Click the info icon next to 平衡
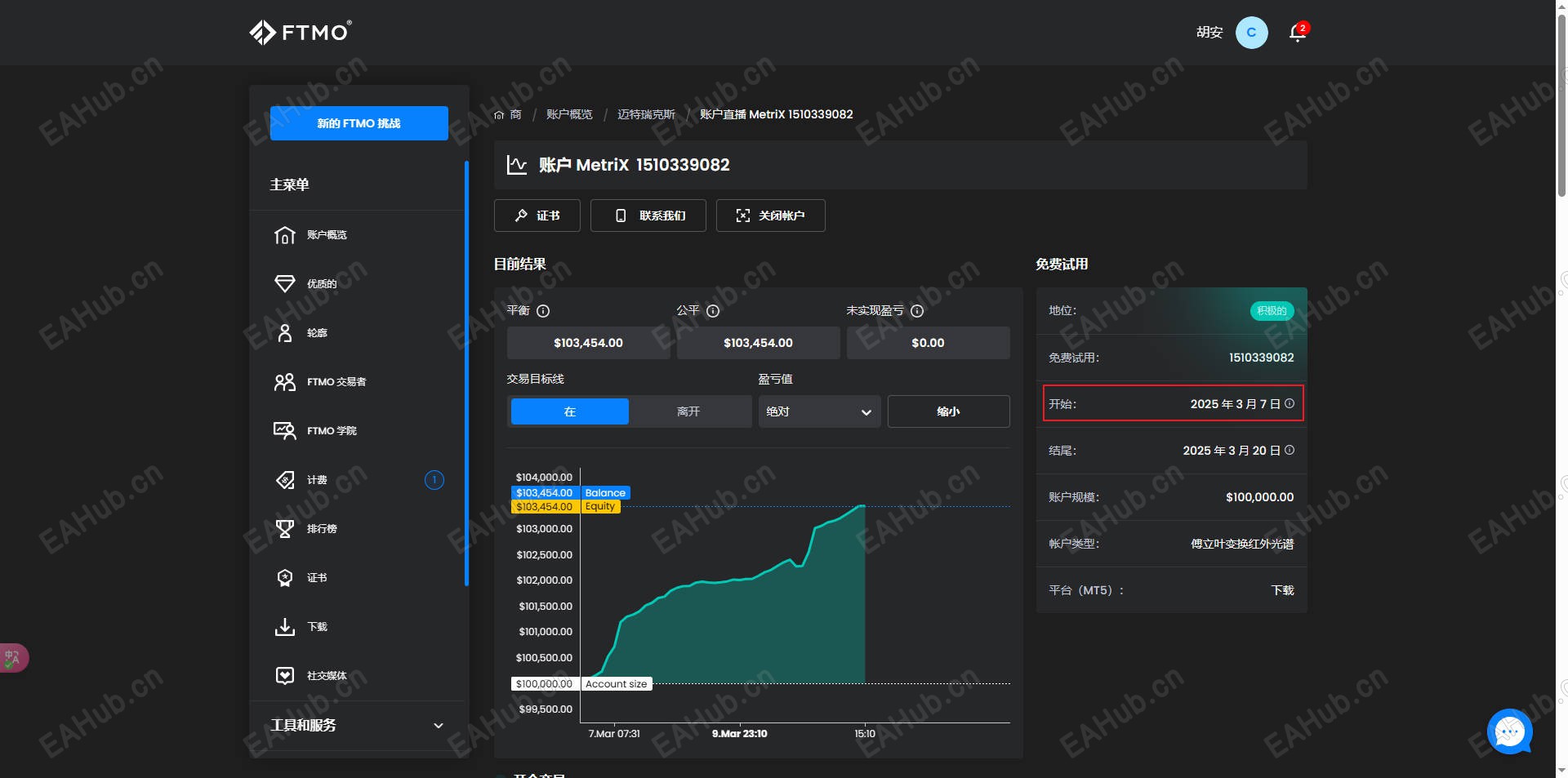Viewport: 1568px width, 778px height. [x=543, y=311]
